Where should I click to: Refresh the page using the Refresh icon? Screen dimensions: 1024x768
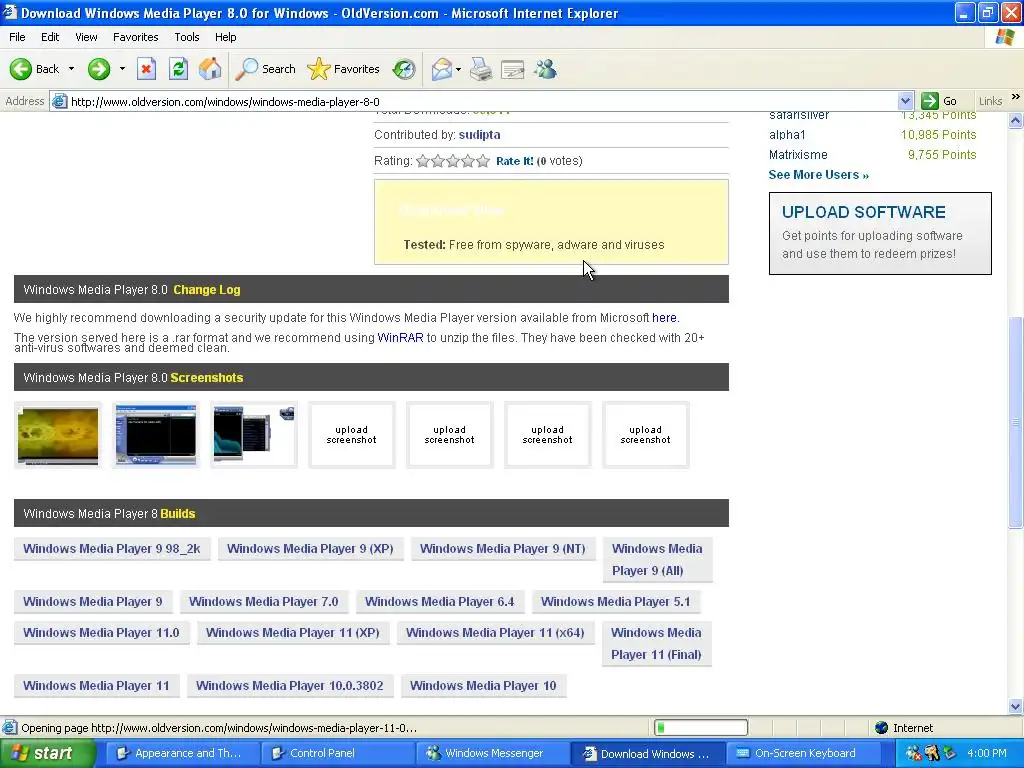tap(178, 69)
